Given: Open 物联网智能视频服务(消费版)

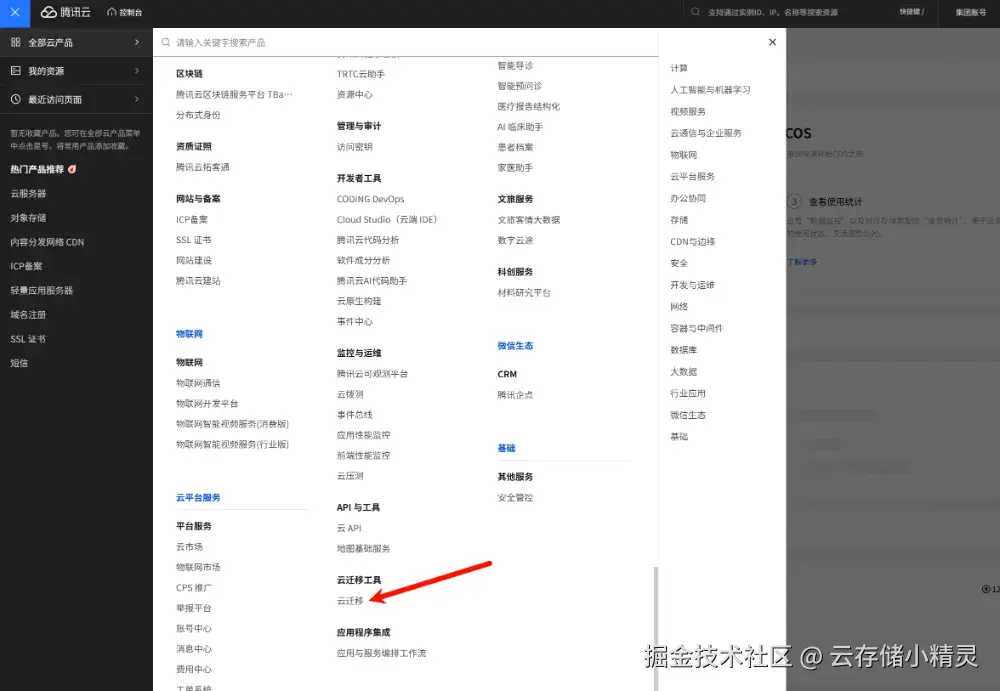Looking at the screenshot, I should (x=233, y=424).
